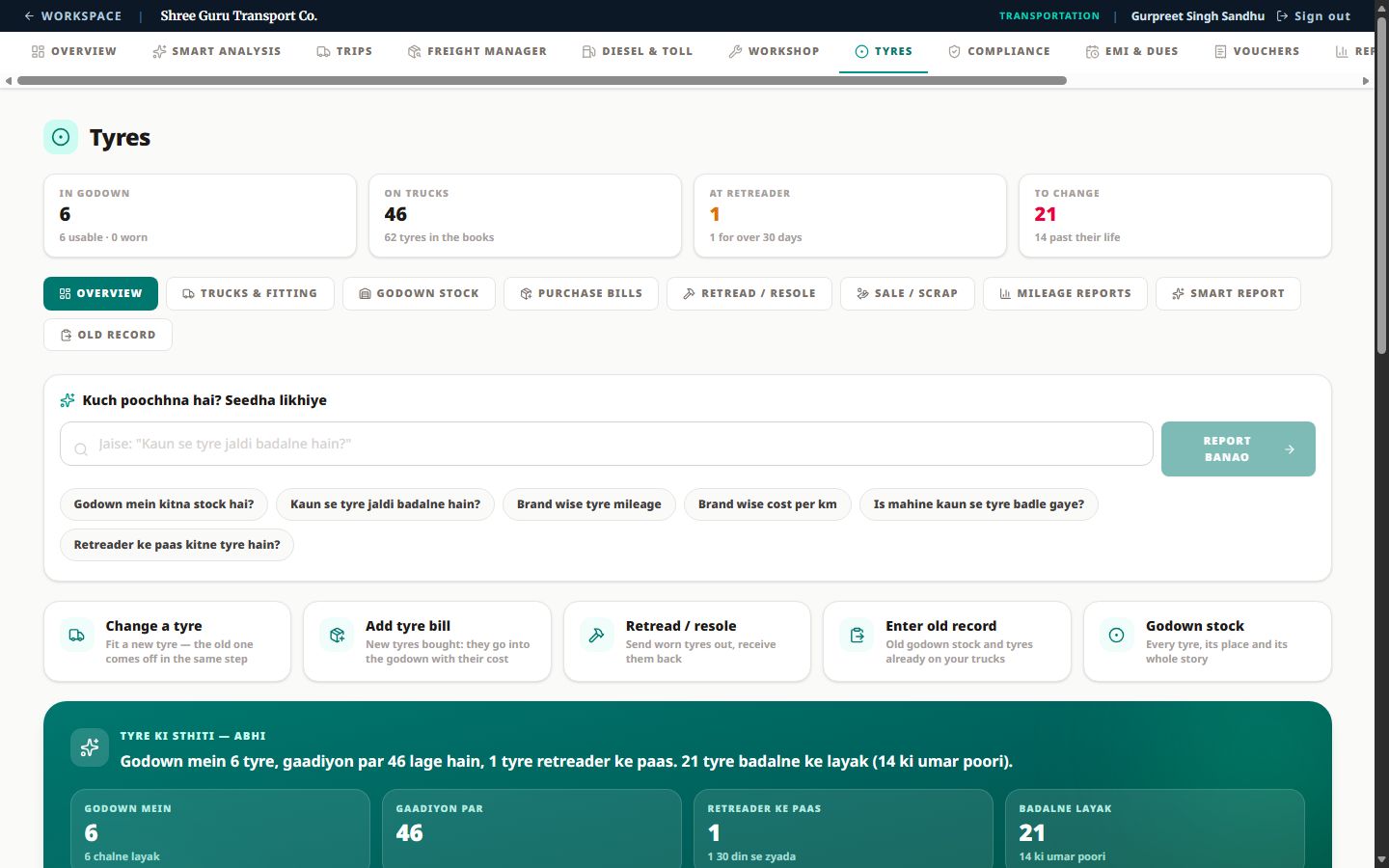Select the green Overview sub-tab button
Image resolution: width=1389 pixels, height=868 pixels.
tap(100, 293)
